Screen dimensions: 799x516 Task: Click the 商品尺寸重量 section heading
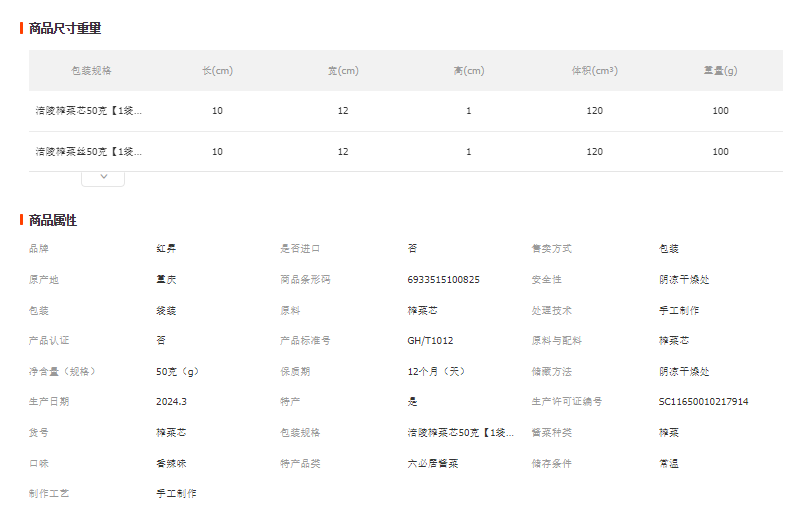click(65, 28)
